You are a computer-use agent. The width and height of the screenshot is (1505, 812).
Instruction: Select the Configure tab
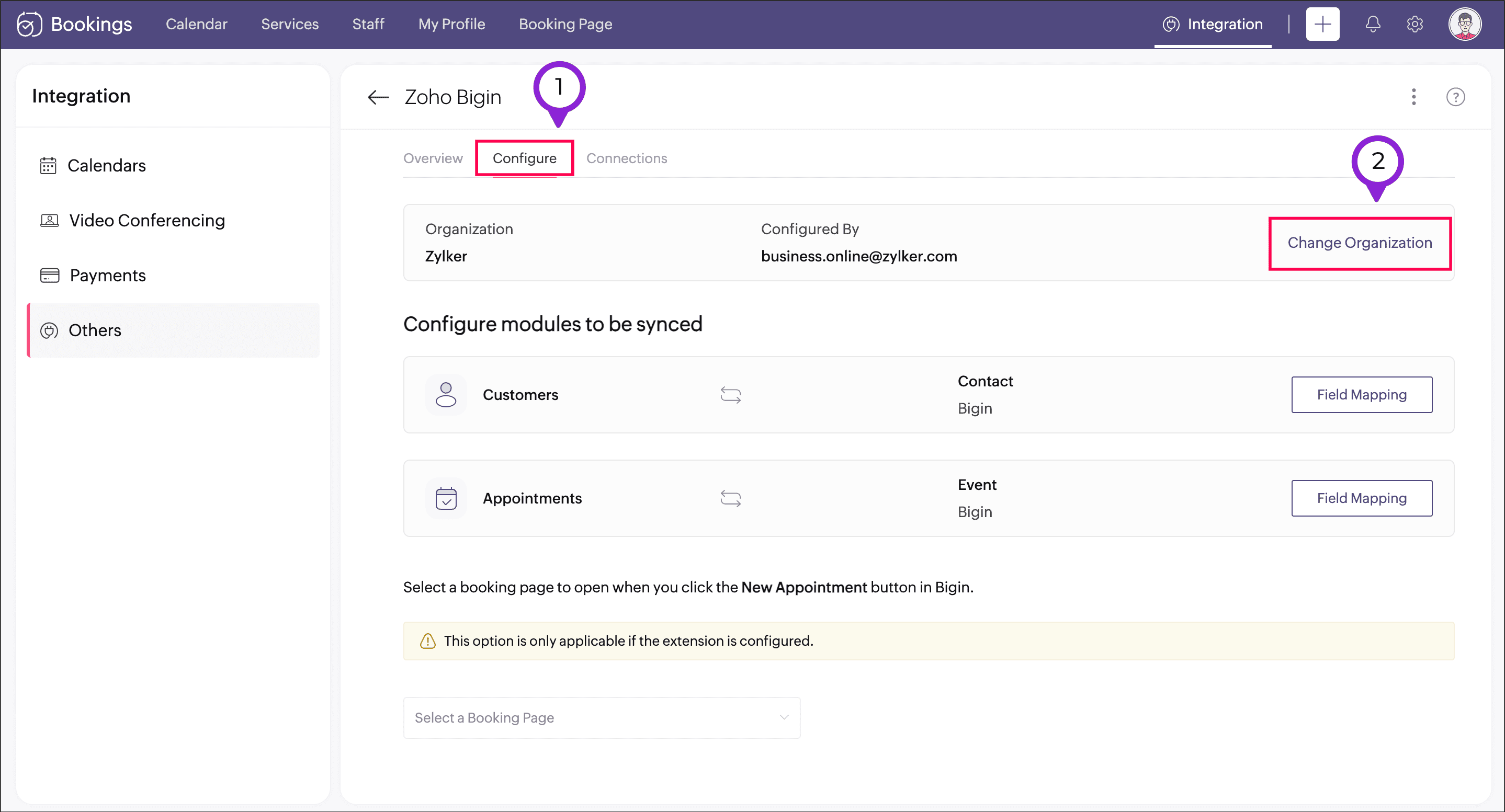524,158
